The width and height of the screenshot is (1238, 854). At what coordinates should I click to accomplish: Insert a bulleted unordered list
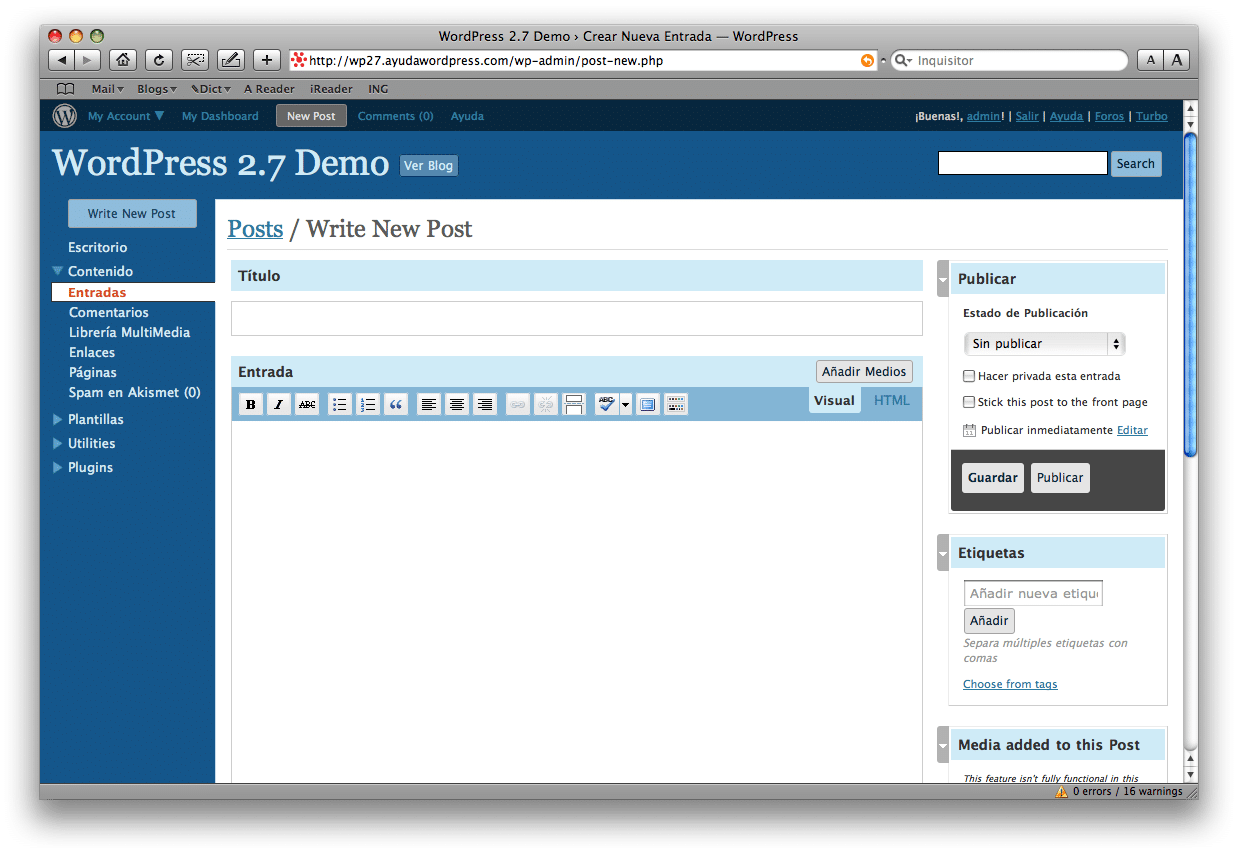(340, 405)
